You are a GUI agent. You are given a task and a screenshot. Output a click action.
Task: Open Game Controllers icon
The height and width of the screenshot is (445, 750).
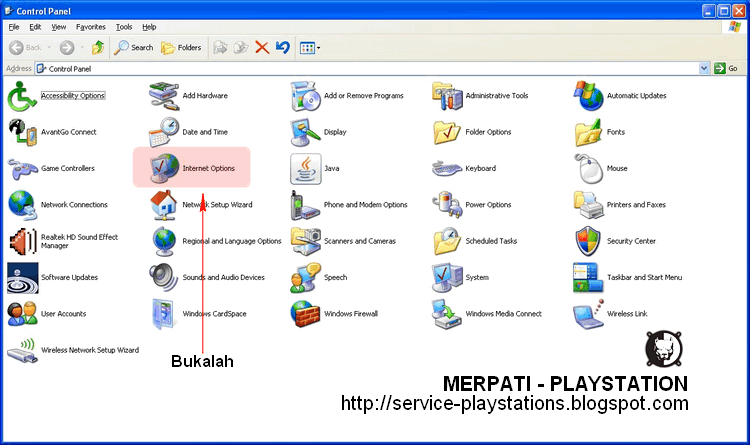(22, 168)
